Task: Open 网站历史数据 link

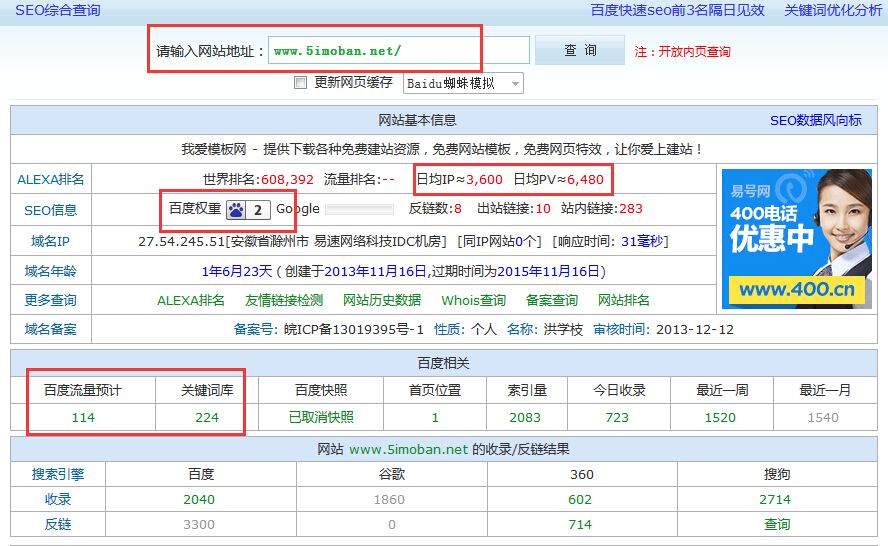Action: [x=382, y=300]
